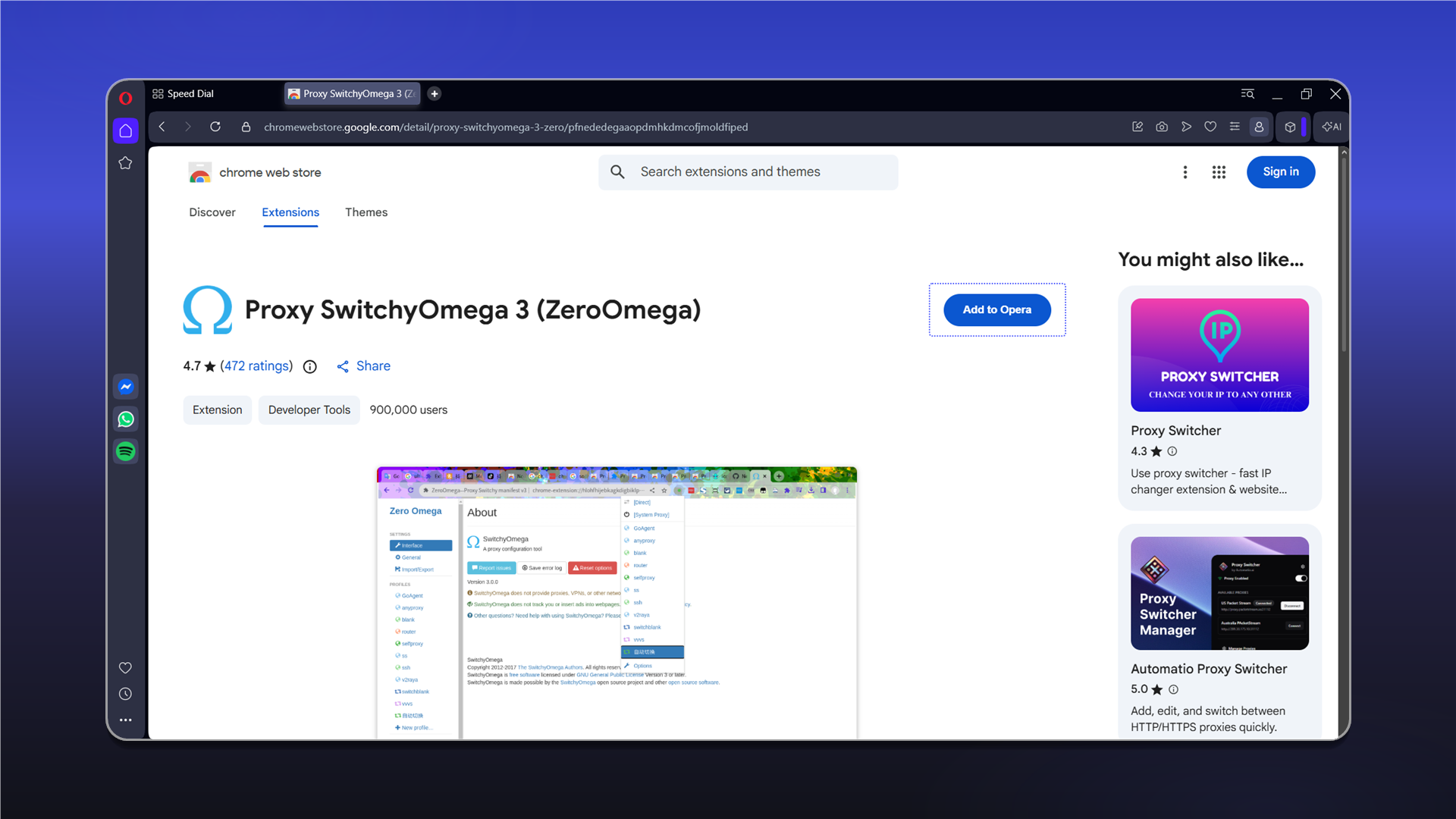
Task: Focus the Search extensions and themes field
Action: (748, 172)
